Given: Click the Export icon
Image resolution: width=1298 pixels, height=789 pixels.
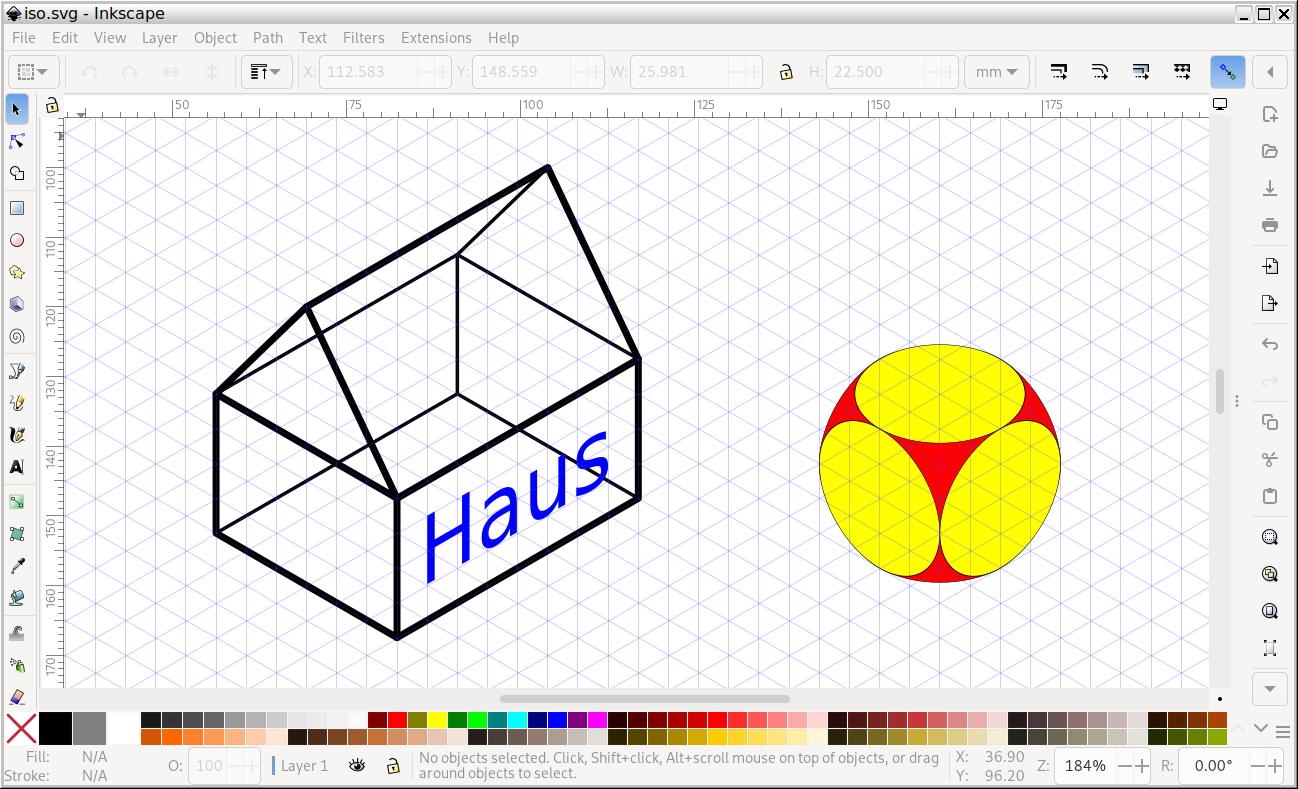Looking at the screenshot, I should coord(1270,303).
